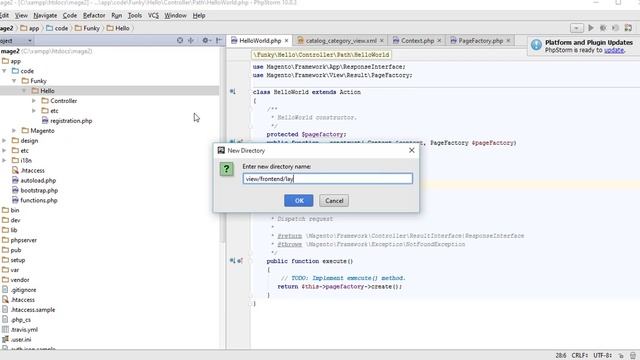Viewport: 640px width, 360px height.
Task: Switch to catalog_category_view.xml tab
Action: point(341,41)
